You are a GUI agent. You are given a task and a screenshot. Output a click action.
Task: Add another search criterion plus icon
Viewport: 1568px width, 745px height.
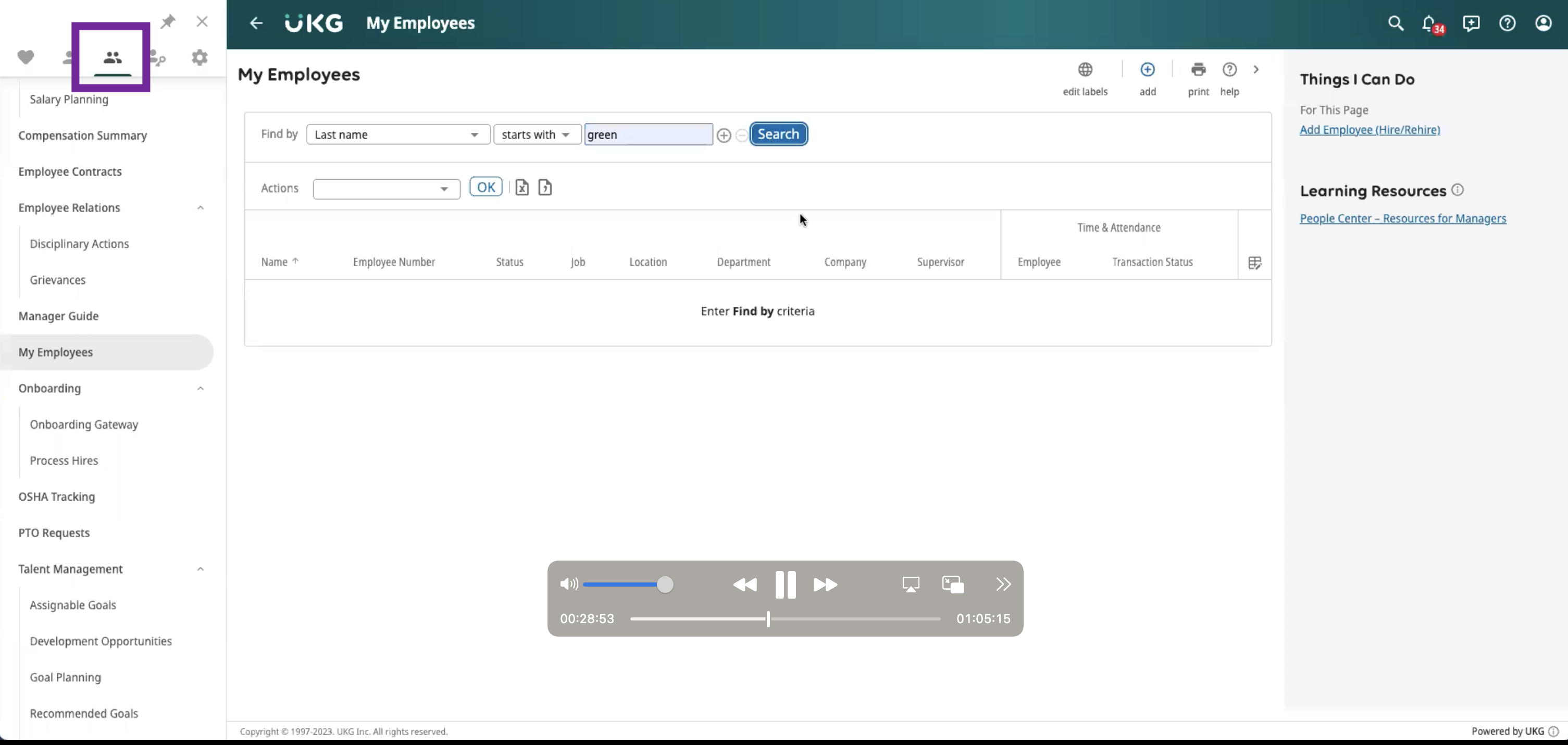coord(724,135)
